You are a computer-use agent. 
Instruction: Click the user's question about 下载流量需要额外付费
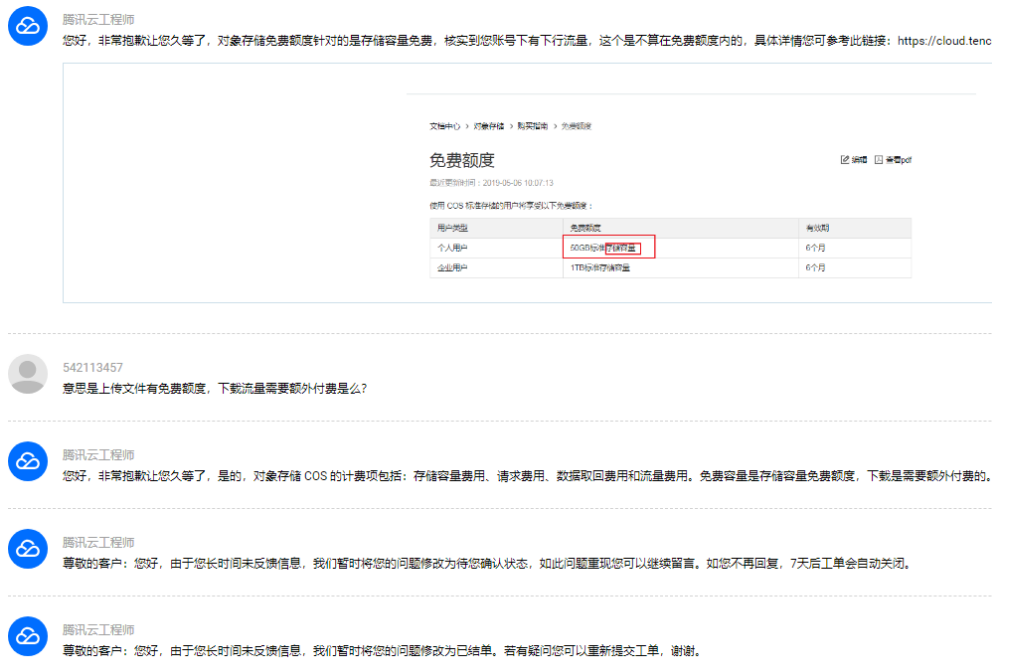pyautogui.click(x=215, y=388)
